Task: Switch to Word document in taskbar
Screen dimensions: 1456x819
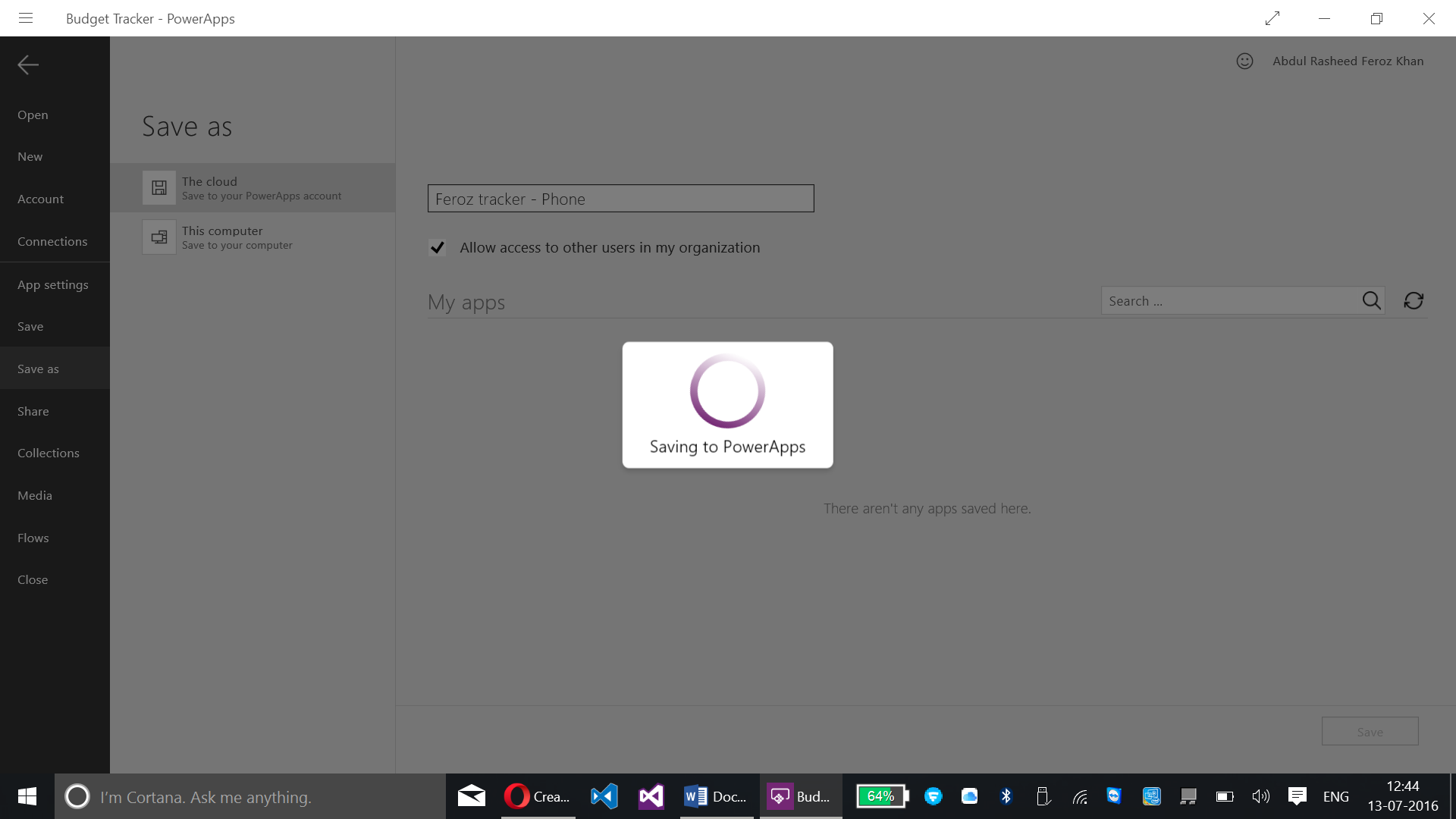Action: pyautogui.click(x=717, y=796)
